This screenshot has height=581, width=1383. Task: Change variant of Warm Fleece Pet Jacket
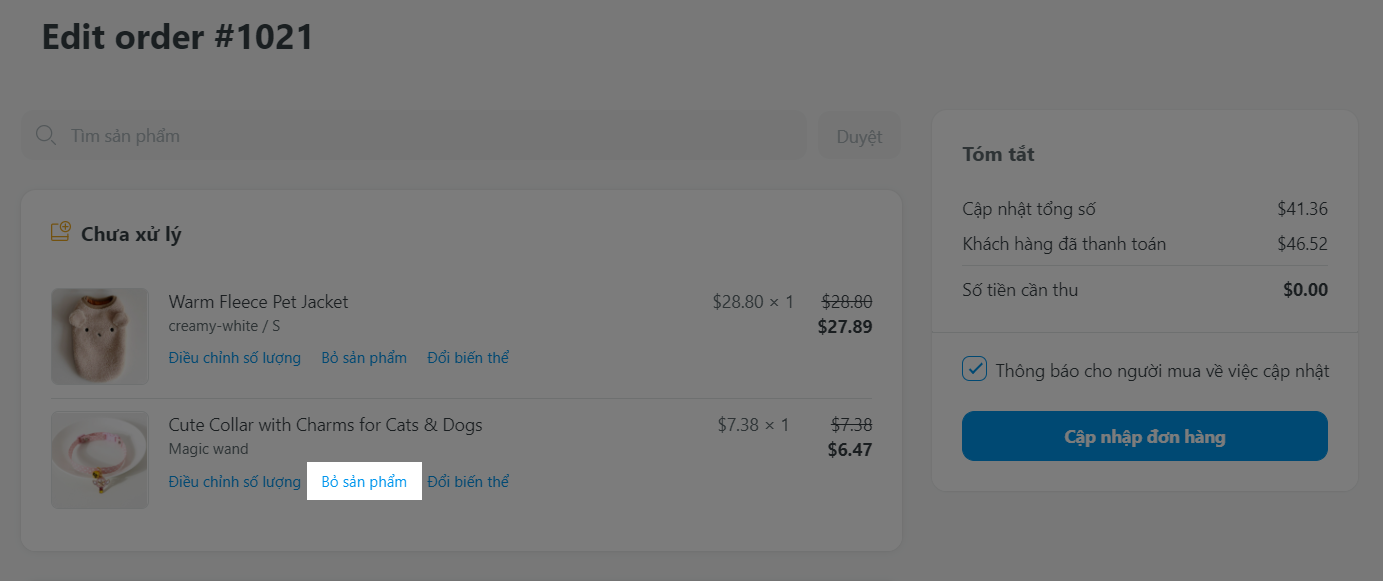click(x=468, y=358)
